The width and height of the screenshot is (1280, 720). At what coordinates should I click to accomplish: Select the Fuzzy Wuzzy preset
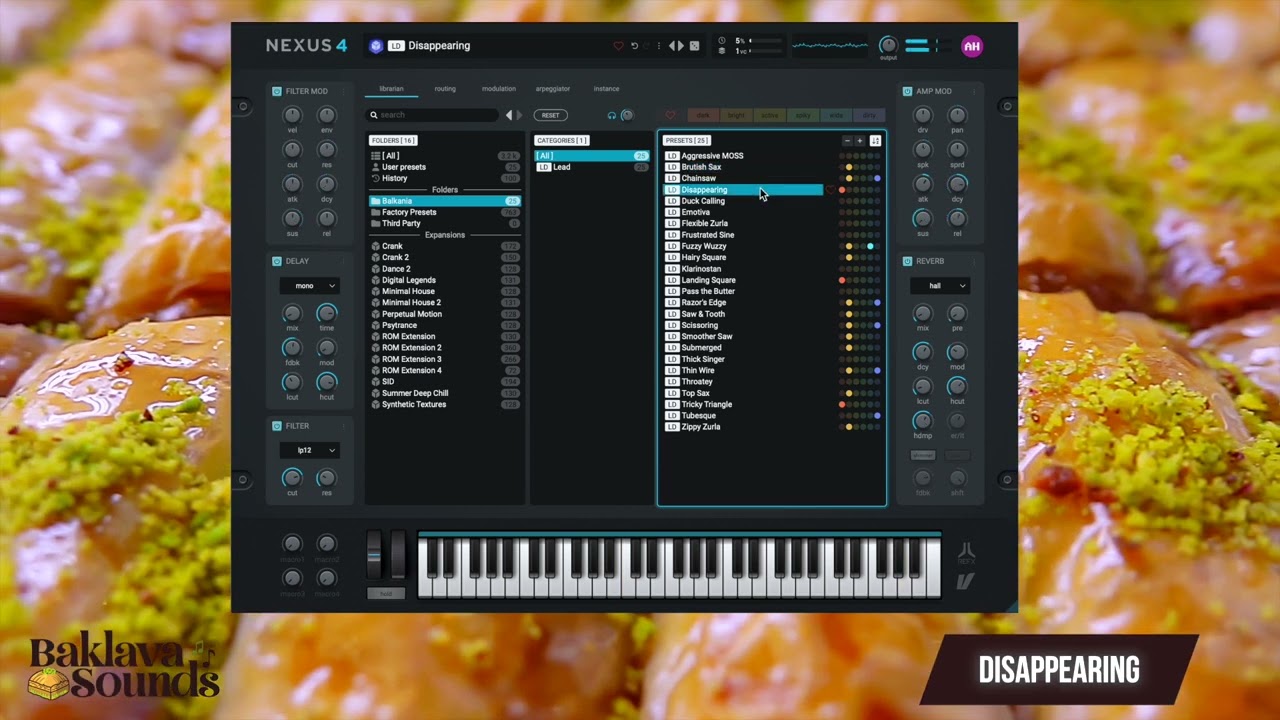click(x=743, y=246)
